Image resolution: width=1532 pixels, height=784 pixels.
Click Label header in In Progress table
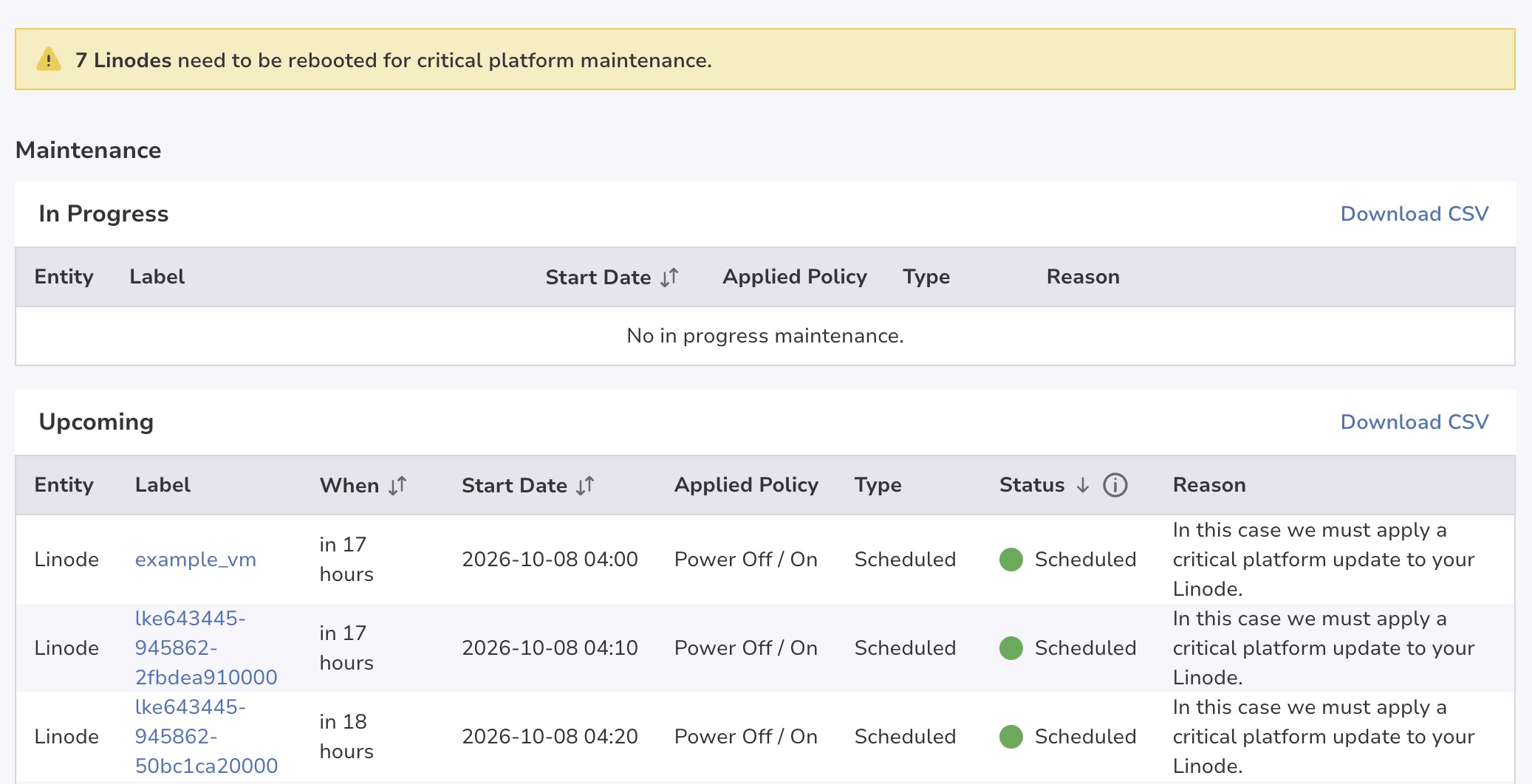pyautogui.click(x=157, y=277)
